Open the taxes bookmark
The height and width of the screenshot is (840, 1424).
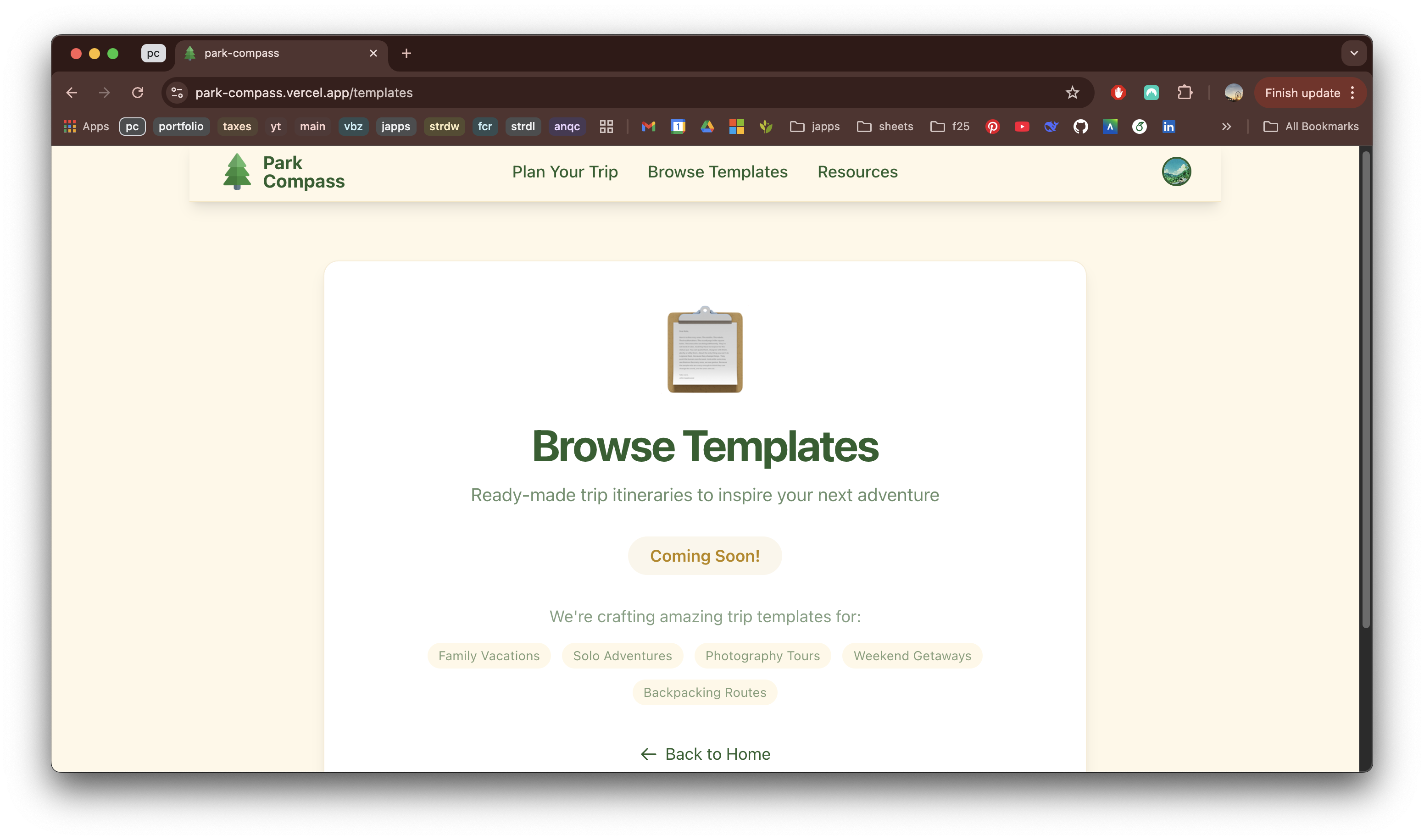(237, 126)
